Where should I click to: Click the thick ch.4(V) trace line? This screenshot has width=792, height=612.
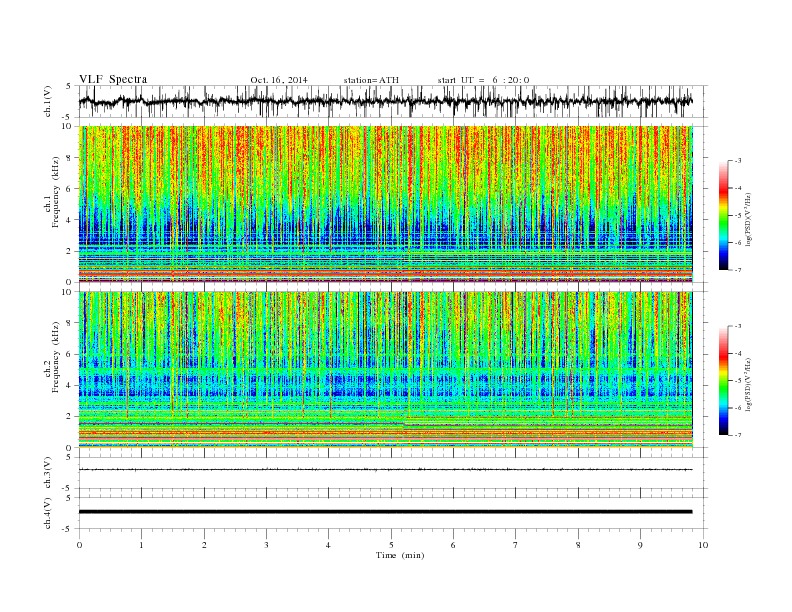(x=385, y=512)
